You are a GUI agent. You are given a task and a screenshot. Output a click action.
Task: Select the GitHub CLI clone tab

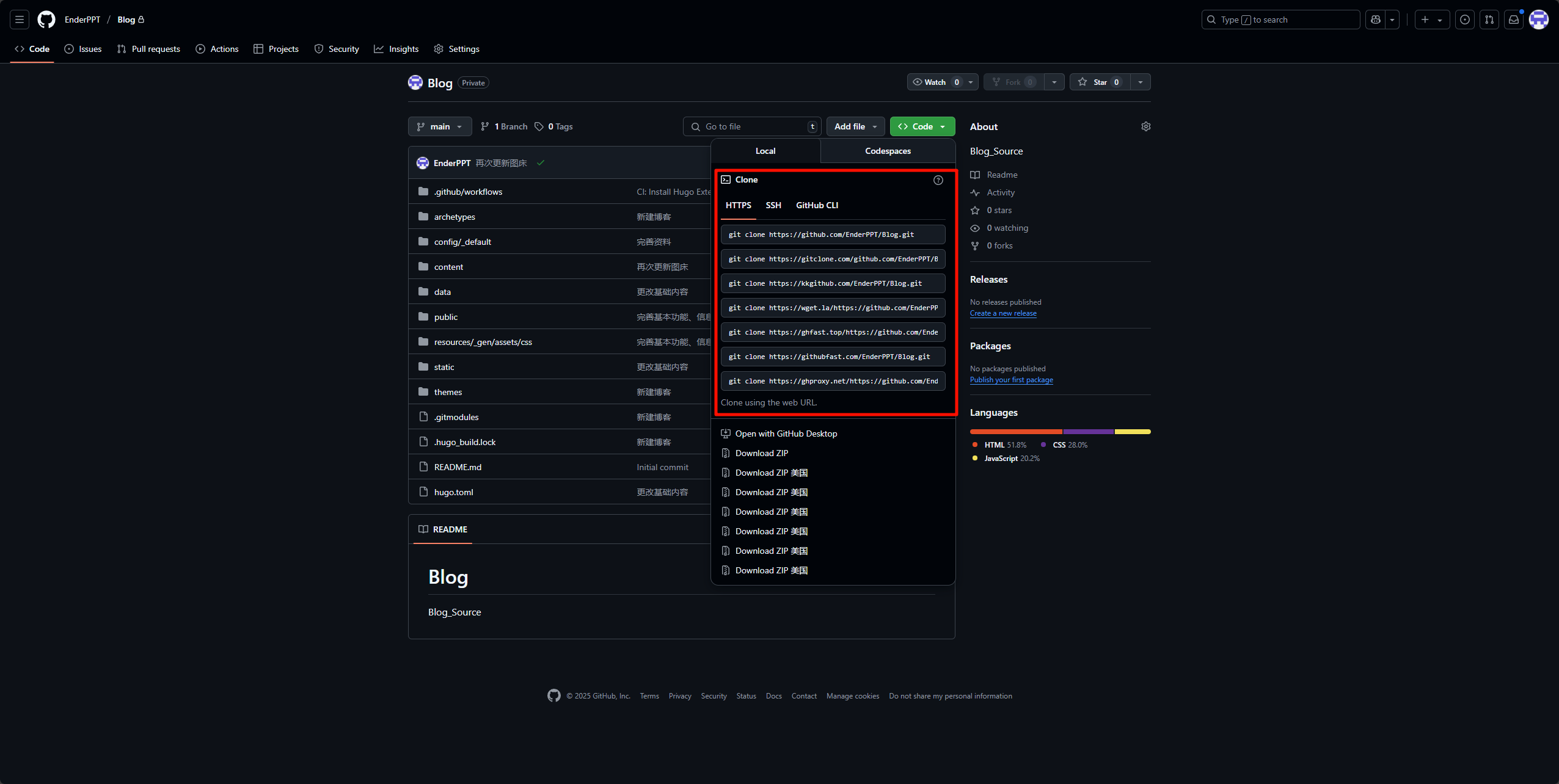click(817, 205)
